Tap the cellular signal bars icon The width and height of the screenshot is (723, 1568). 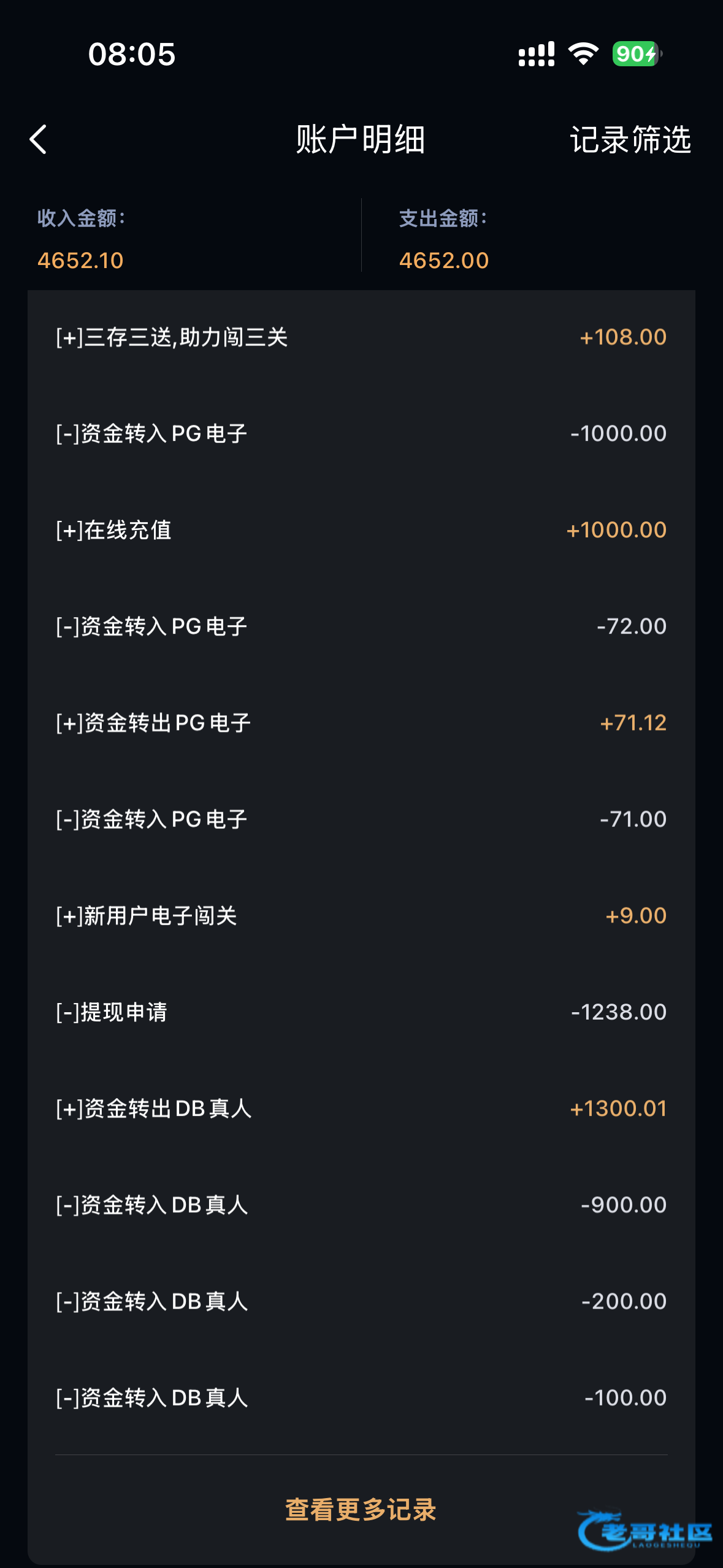point(537,54)
